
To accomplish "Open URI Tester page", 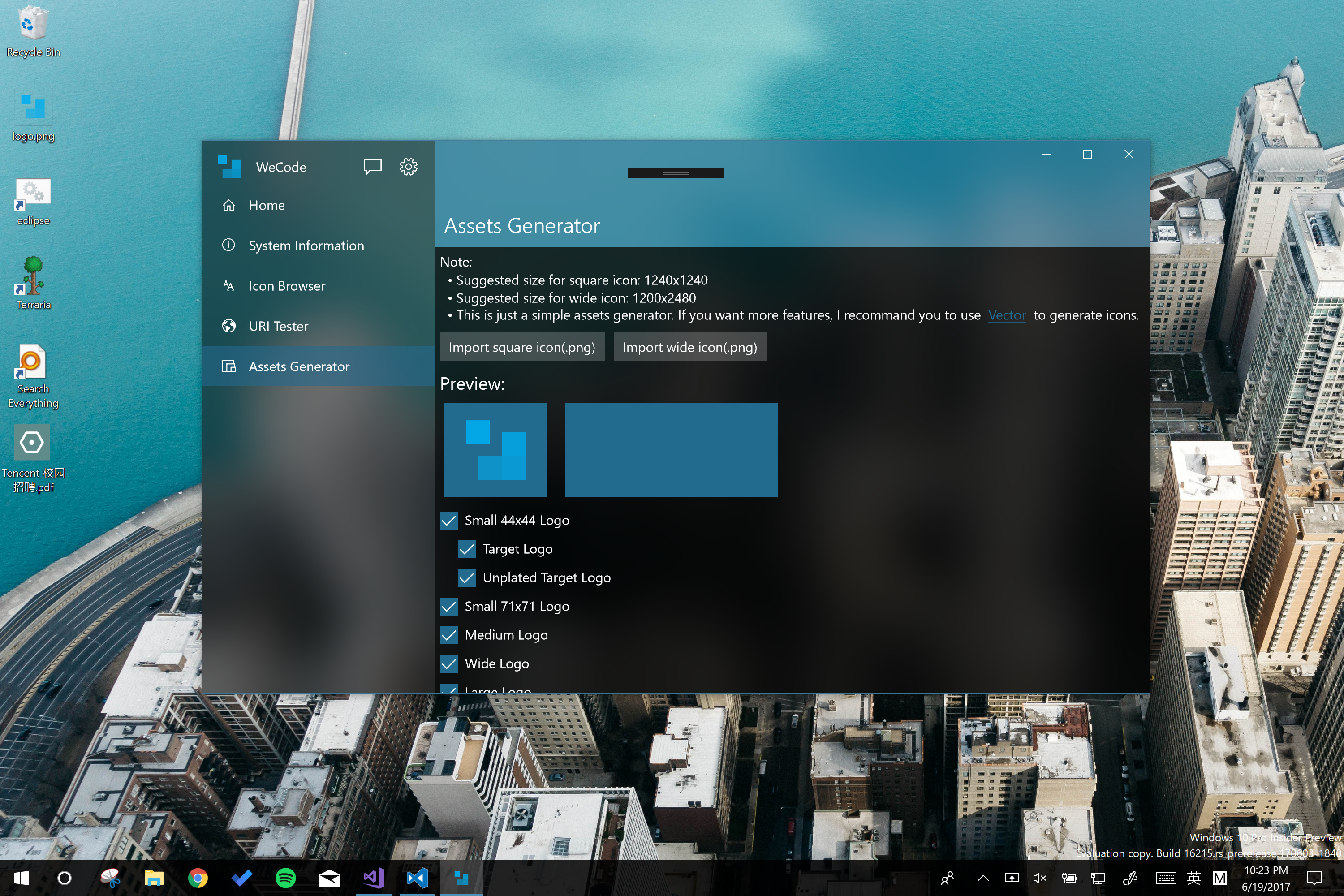I will pyautogui.click(x=318, y=326).
